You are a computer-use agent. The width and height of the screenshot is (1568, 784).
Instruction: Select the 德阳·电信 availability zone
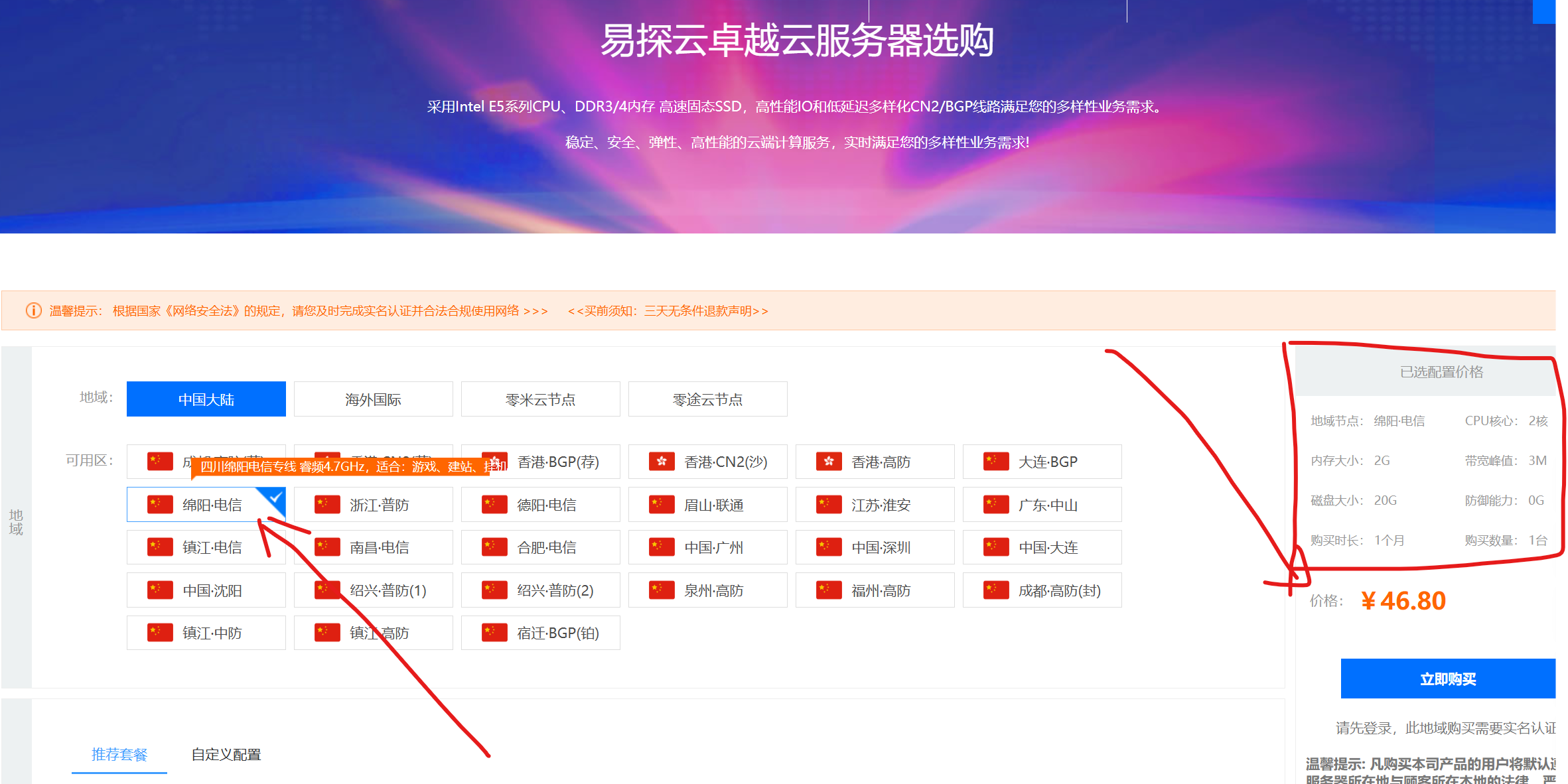(540, 505)
